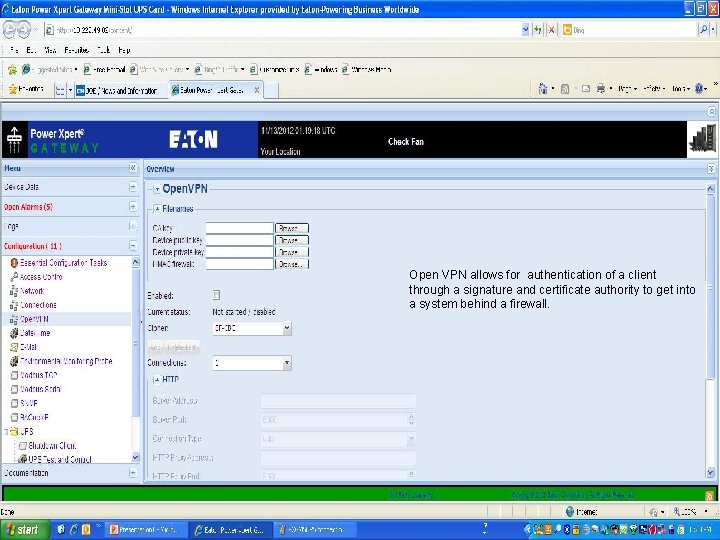This screenshot has height=540, width=720.
Task: Click the UPS devices image in the header
Action: tap(703, 140)
